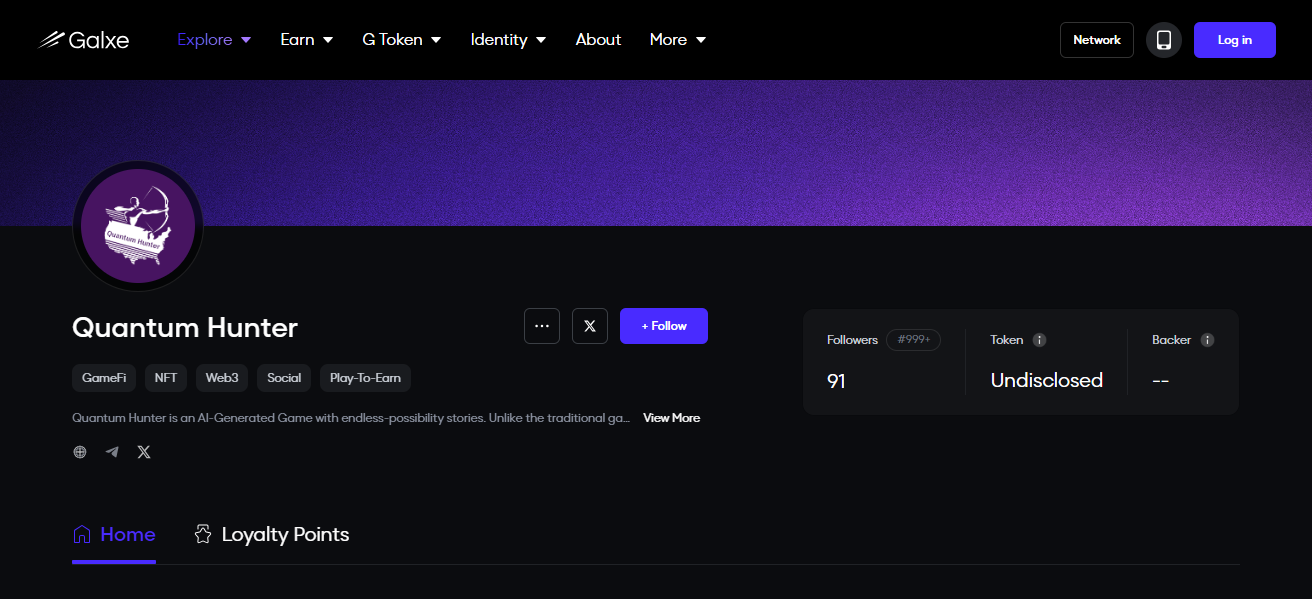Switch to the Home tab
This screenshot has height=599, width=1312.
(x=114, y=535)
